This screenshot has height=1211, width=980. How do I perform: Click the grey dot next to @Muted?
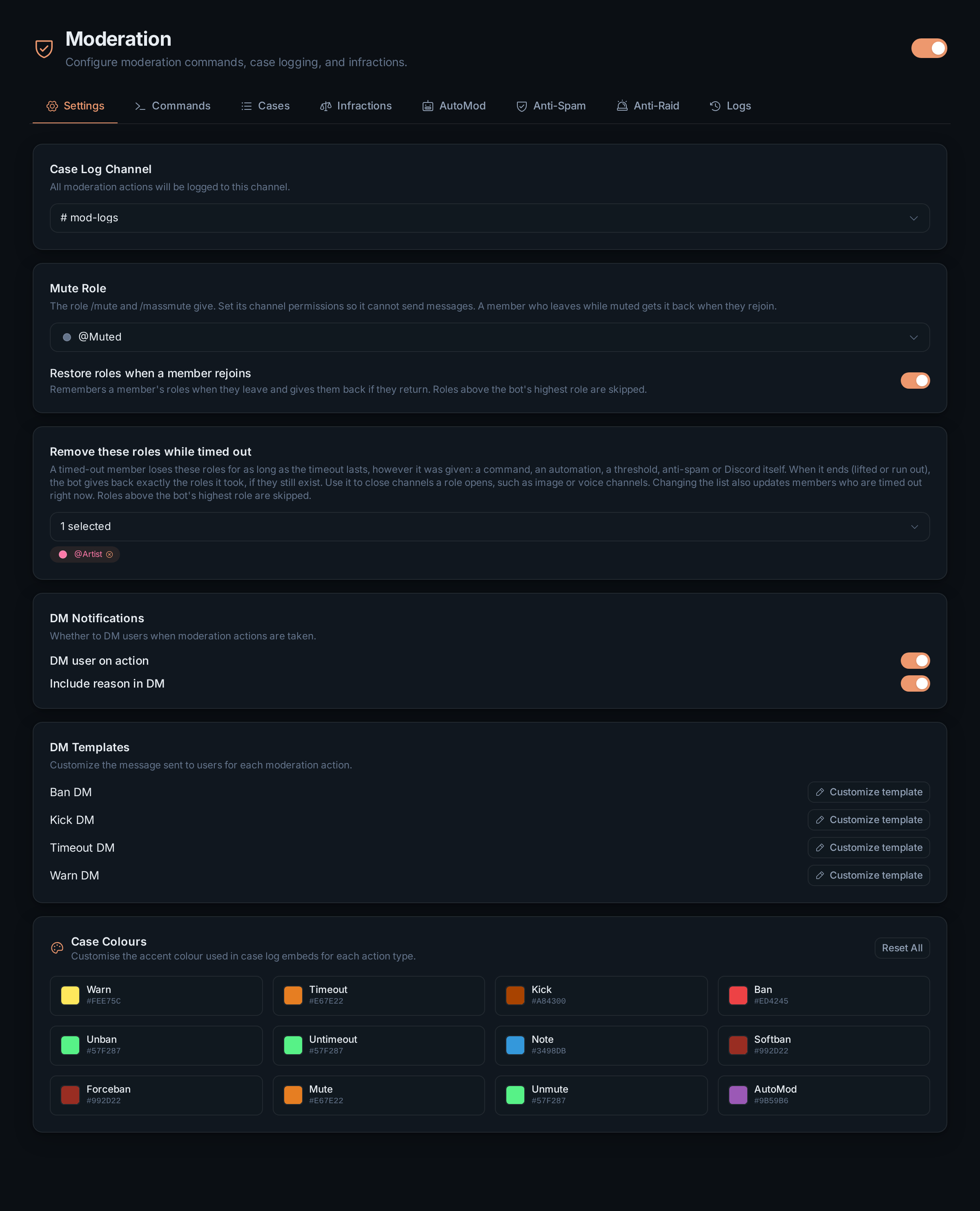point(67,337)
